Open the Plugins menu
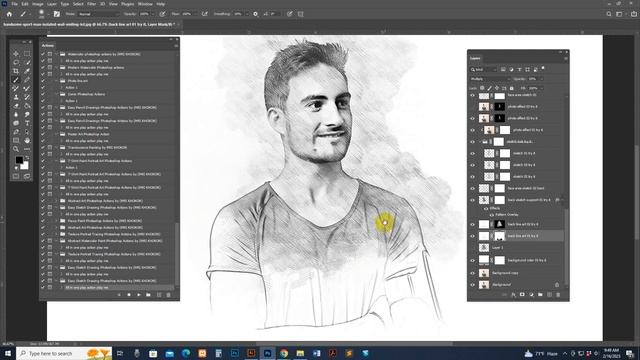 (127, 4)
